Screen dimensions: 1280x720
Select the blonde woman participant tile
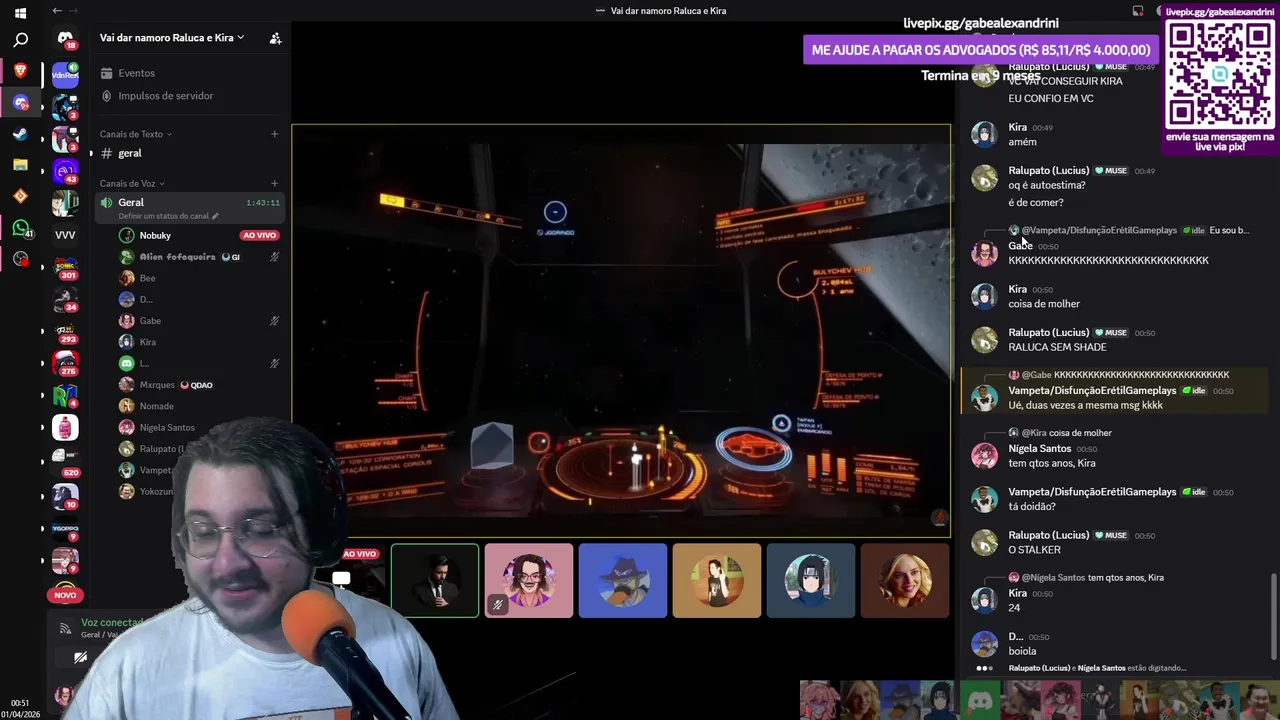pyautogui.click(x=905, y=580)
